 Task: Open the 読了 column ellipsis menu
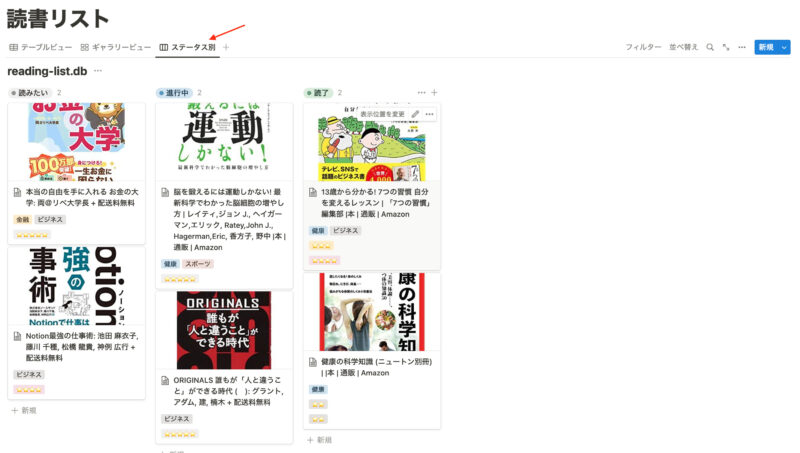(x=421, y=92)
